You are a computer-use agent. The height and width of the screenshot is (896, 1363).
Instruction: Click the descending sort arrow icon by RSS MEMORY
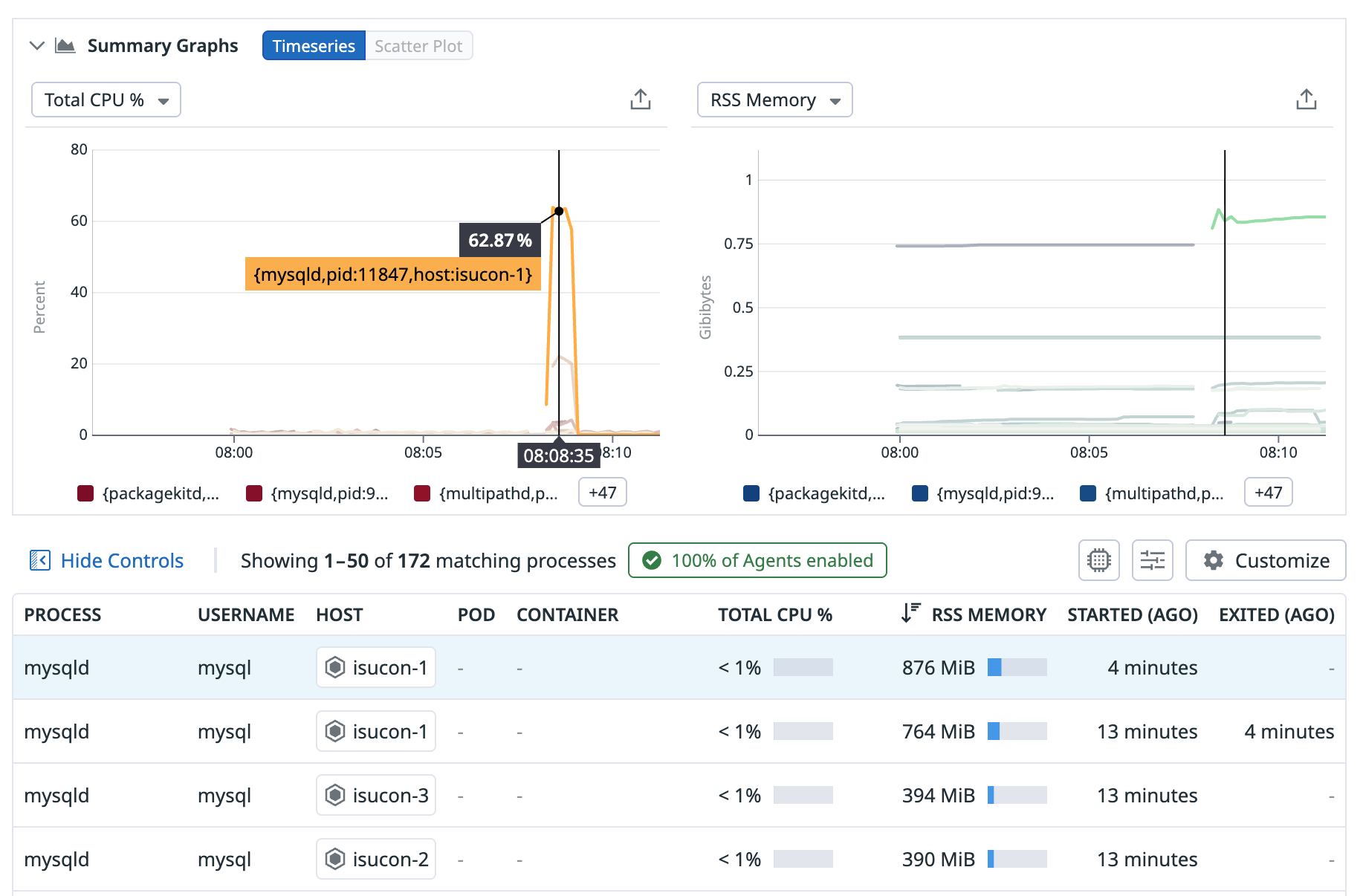[910, 614]
